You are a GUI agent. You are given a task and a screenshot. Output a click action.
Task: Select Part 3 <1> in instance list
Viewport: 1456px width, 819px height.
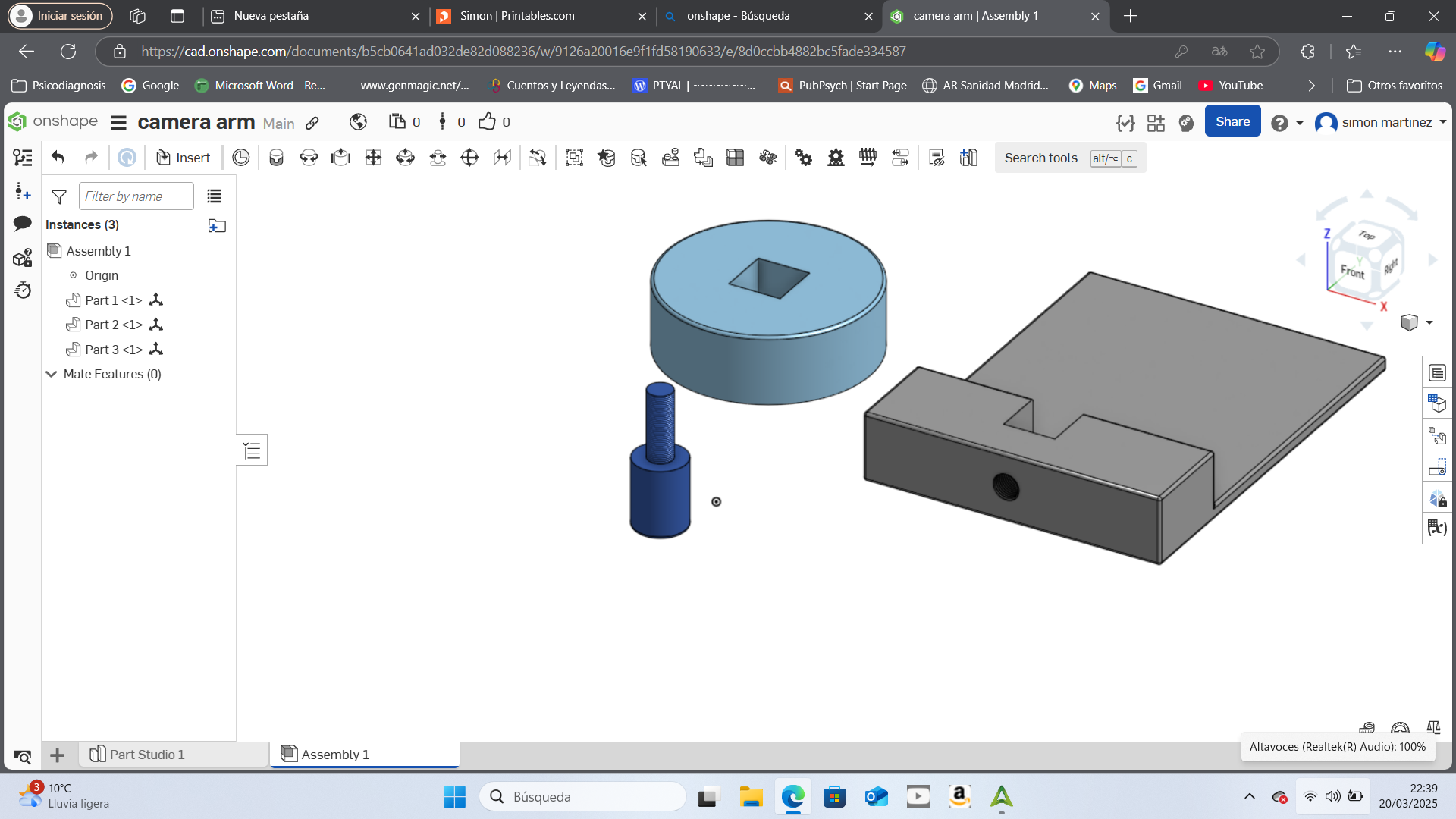point(114,350)
